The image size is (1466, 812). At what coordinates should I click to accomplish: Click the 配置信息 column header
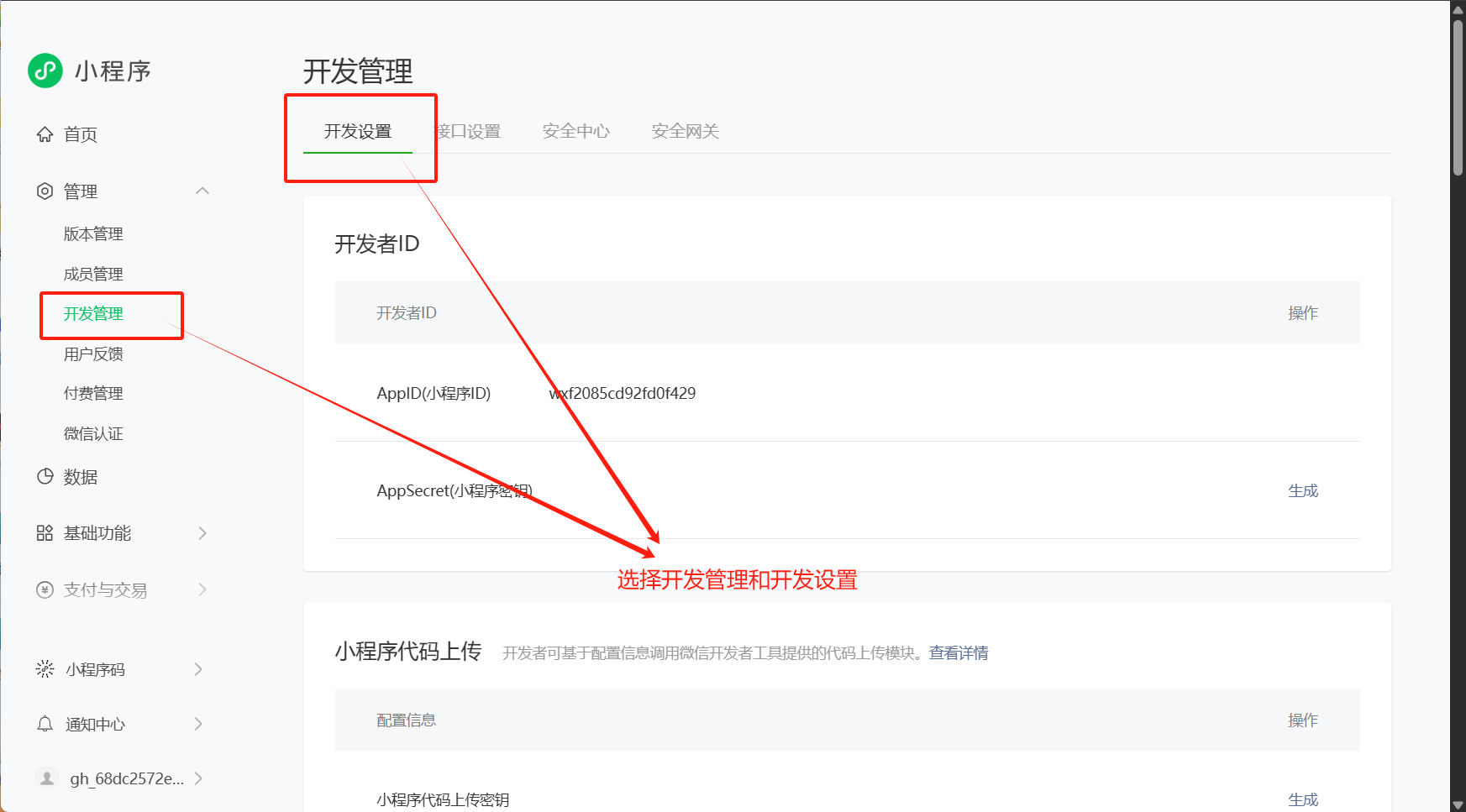[x=407, y=720]
